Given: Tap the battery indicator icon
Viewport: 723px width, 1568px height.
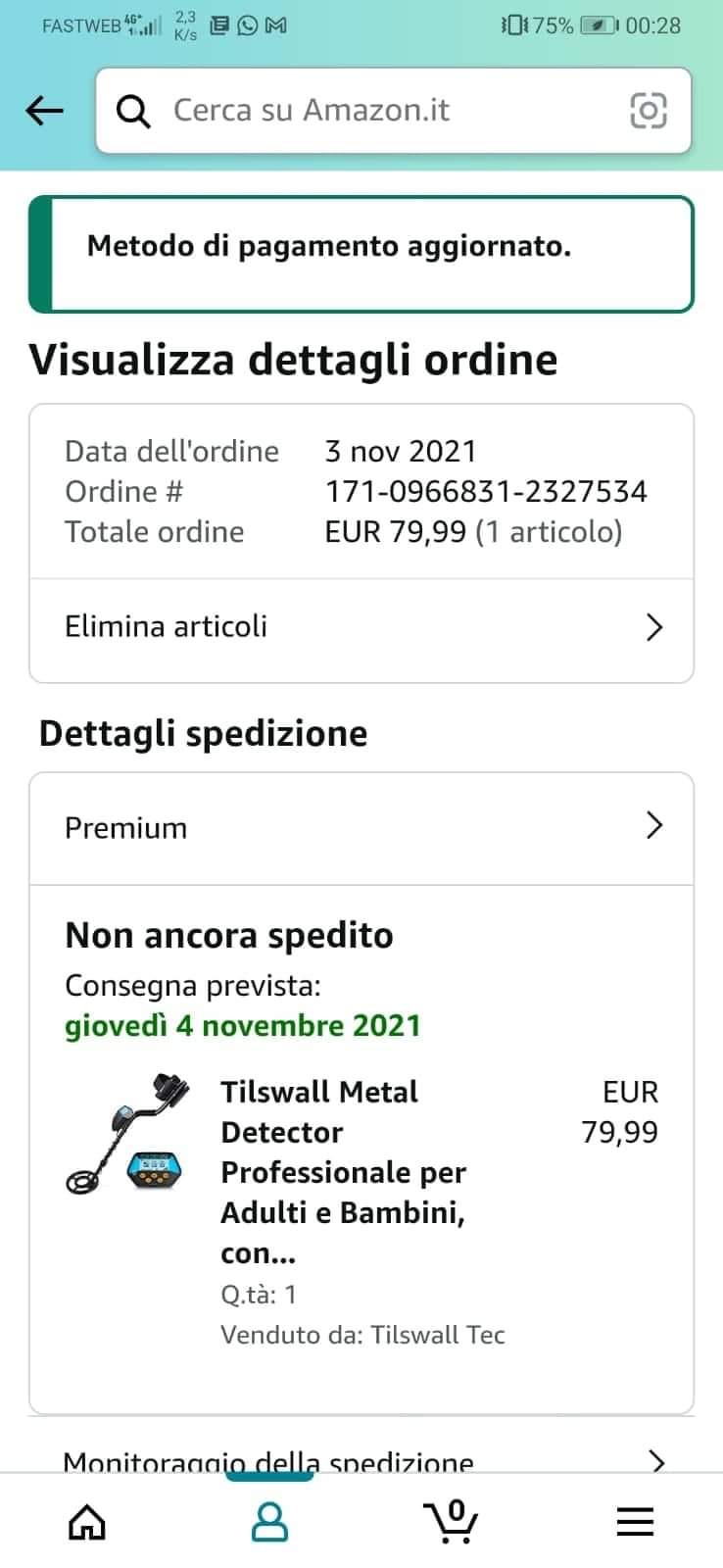Looking at the screenshot, I should tap(598, 25).
